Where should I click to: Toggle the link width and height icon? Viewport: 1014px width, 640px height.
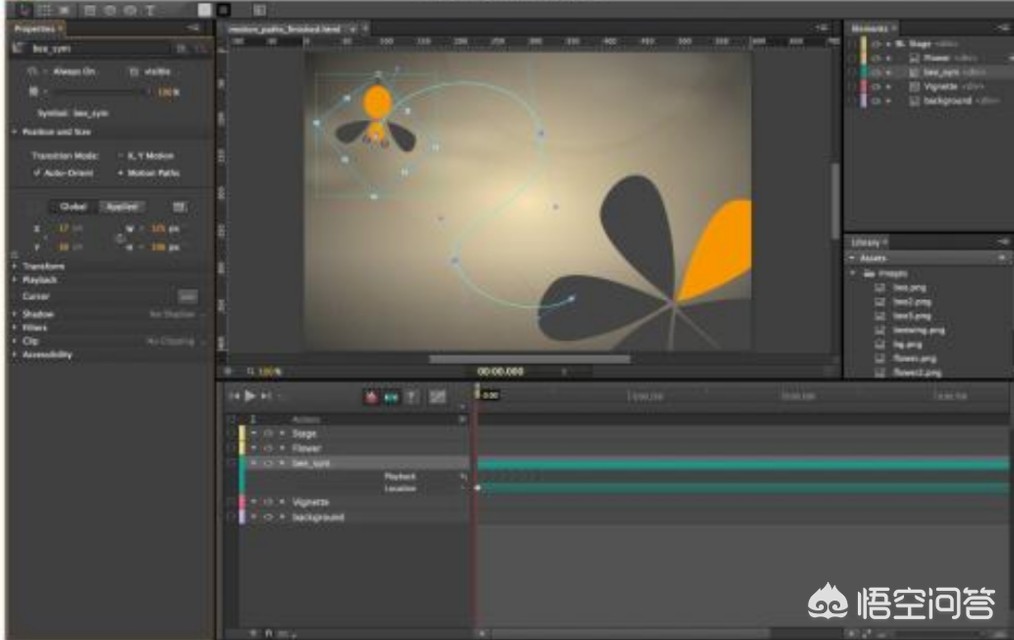click(120, 239)
